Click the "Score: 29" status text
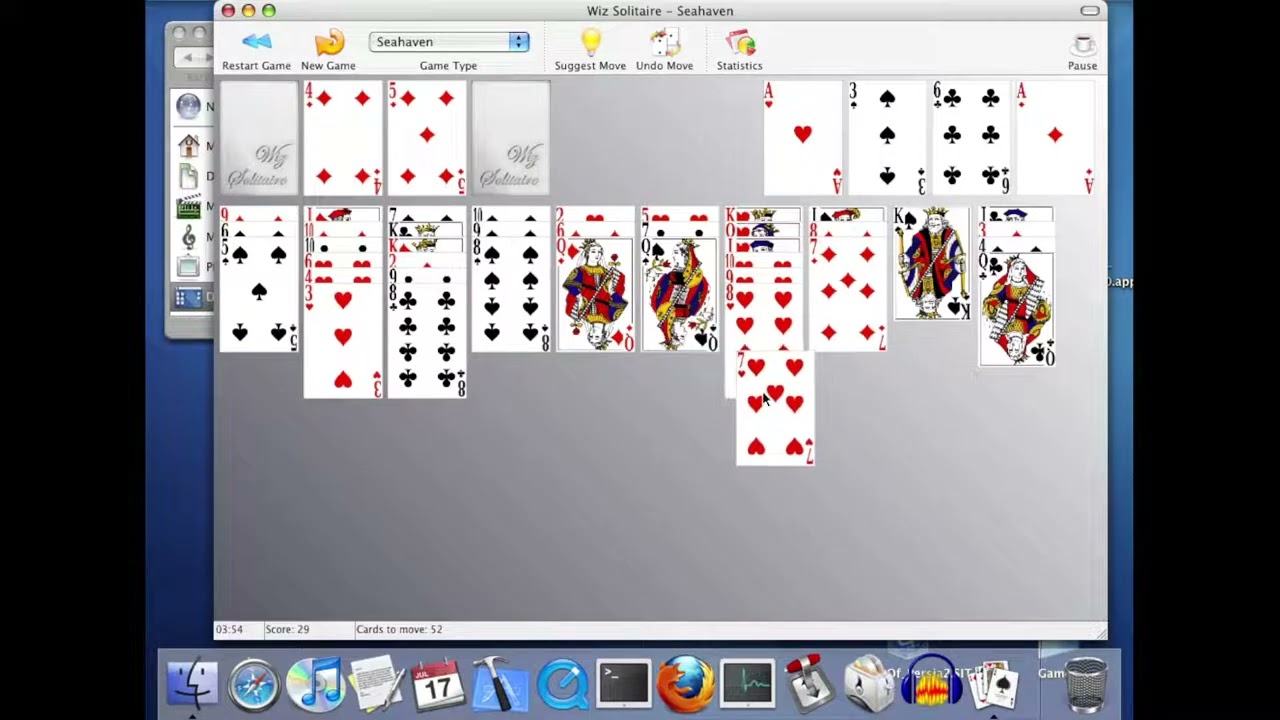The image size is (1280, 720). (287, 629)
